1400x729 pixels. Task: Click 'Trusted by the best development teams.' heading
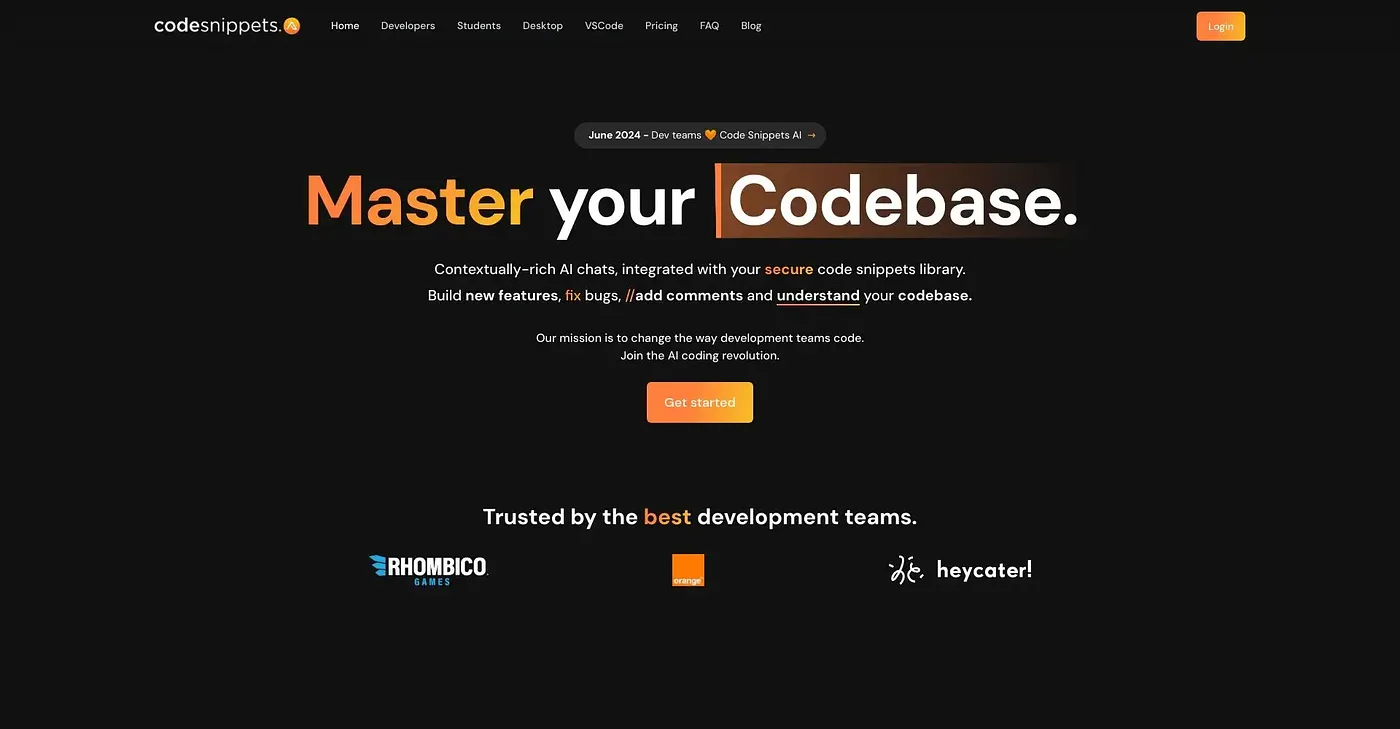click(x=700, y=517)
